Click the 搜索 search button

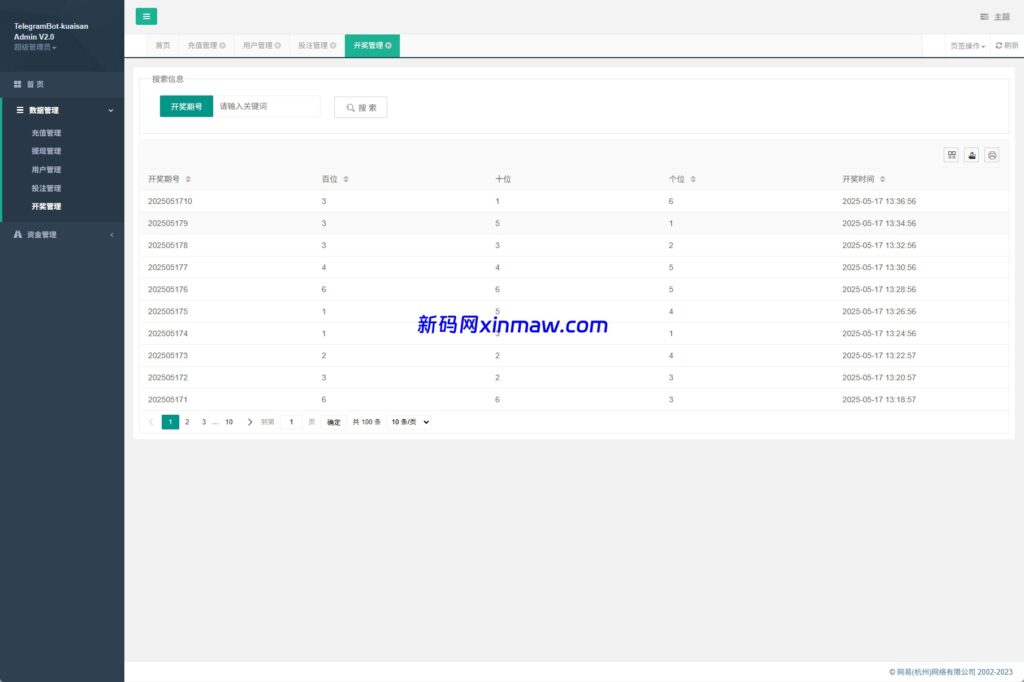[360, 107]
